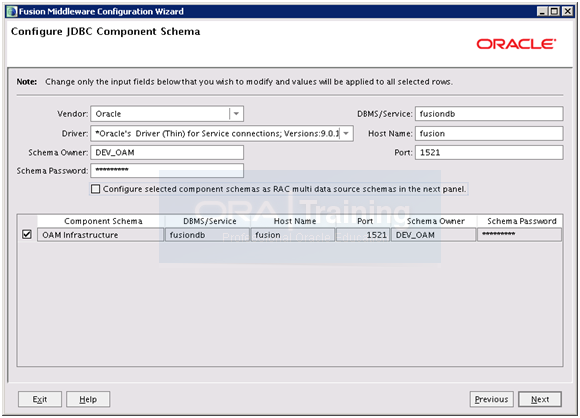Tick the RAC multi data source checkbox
The image size is (580, 418).
click(95, 189)
